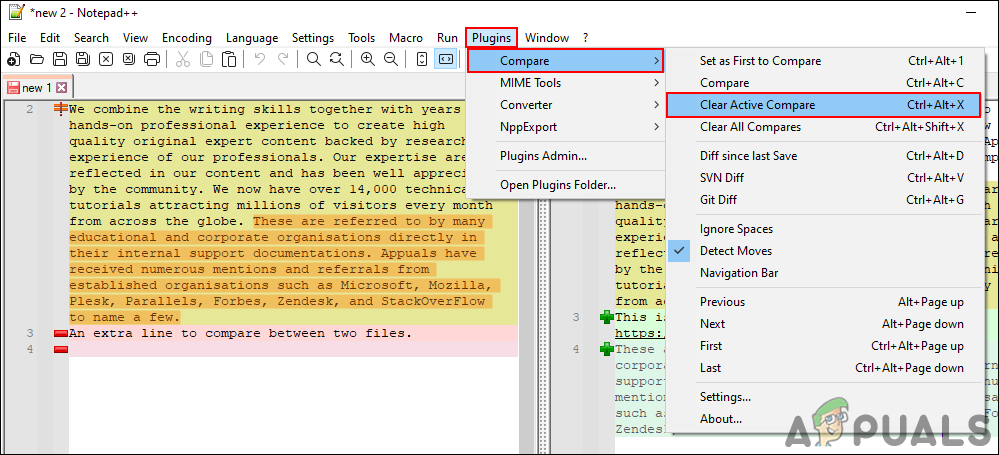Click the Zoom Out toolbar icon
The width and height of the screenshot is (999, 455).
coord(390,60)
